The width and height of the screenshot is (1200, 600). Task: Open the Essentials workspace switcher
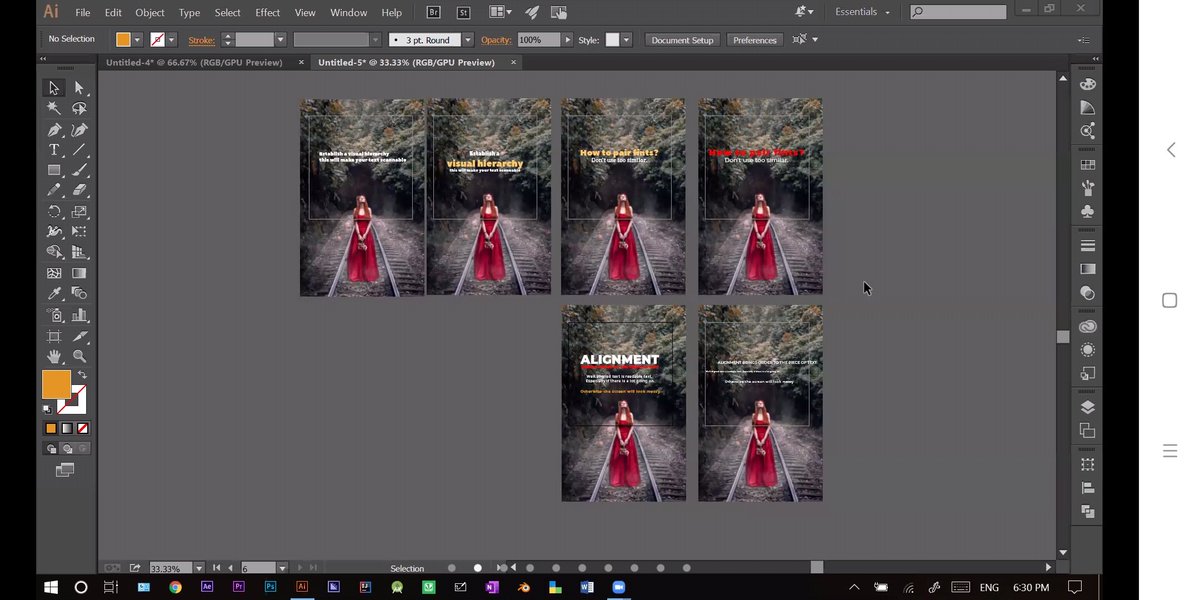pos(862,12)
